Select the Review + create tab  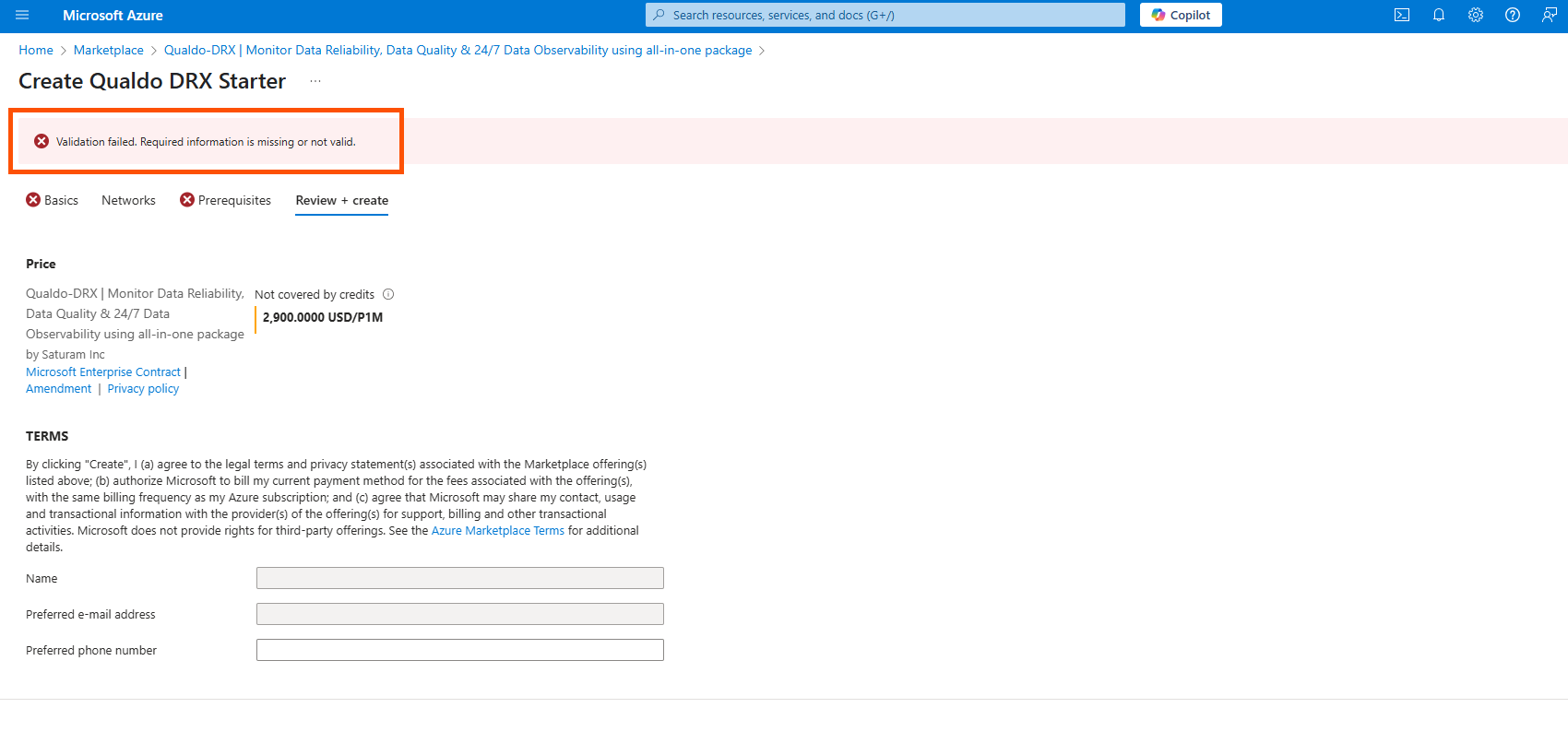click(x=342, y=200)
